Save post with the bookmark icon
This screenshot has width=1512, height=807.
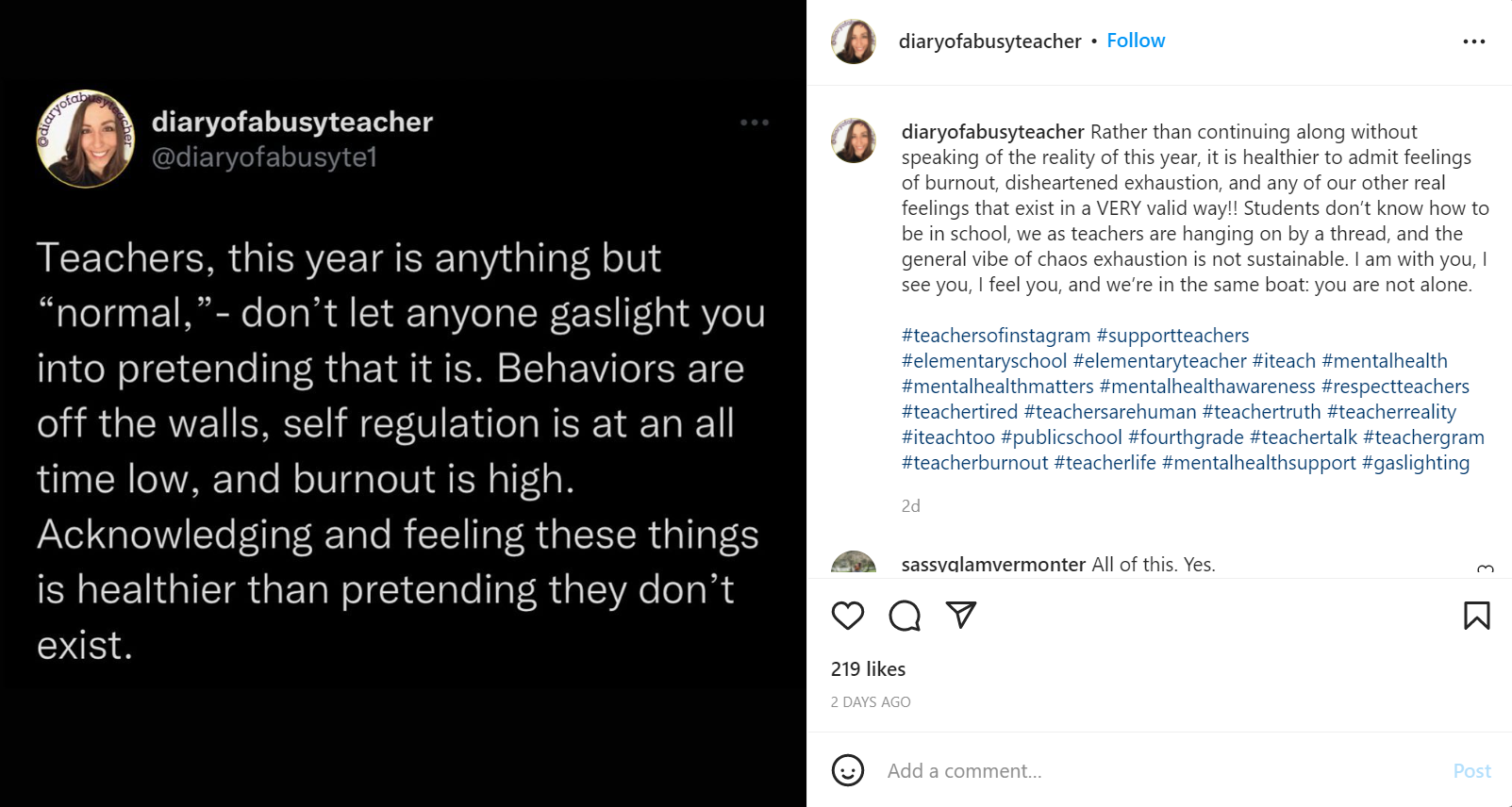(x=1476, y=616)
